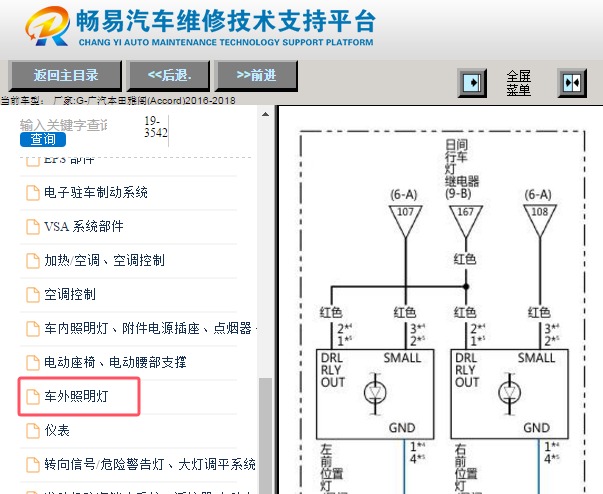The width and height of the screenshot is (603, 494).
Task: Click document icon beside 电子驻车制动系统
Action: [x=33, y=193]
